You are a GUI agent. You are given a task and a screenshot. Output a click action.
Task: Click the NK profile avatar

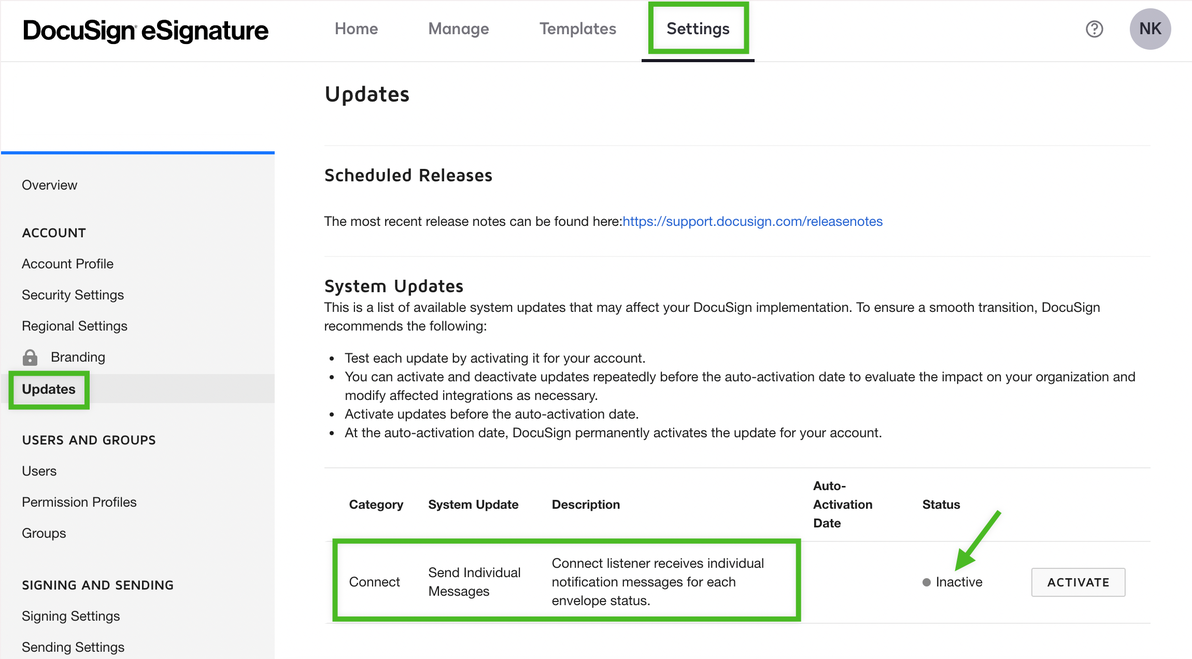1149,29
